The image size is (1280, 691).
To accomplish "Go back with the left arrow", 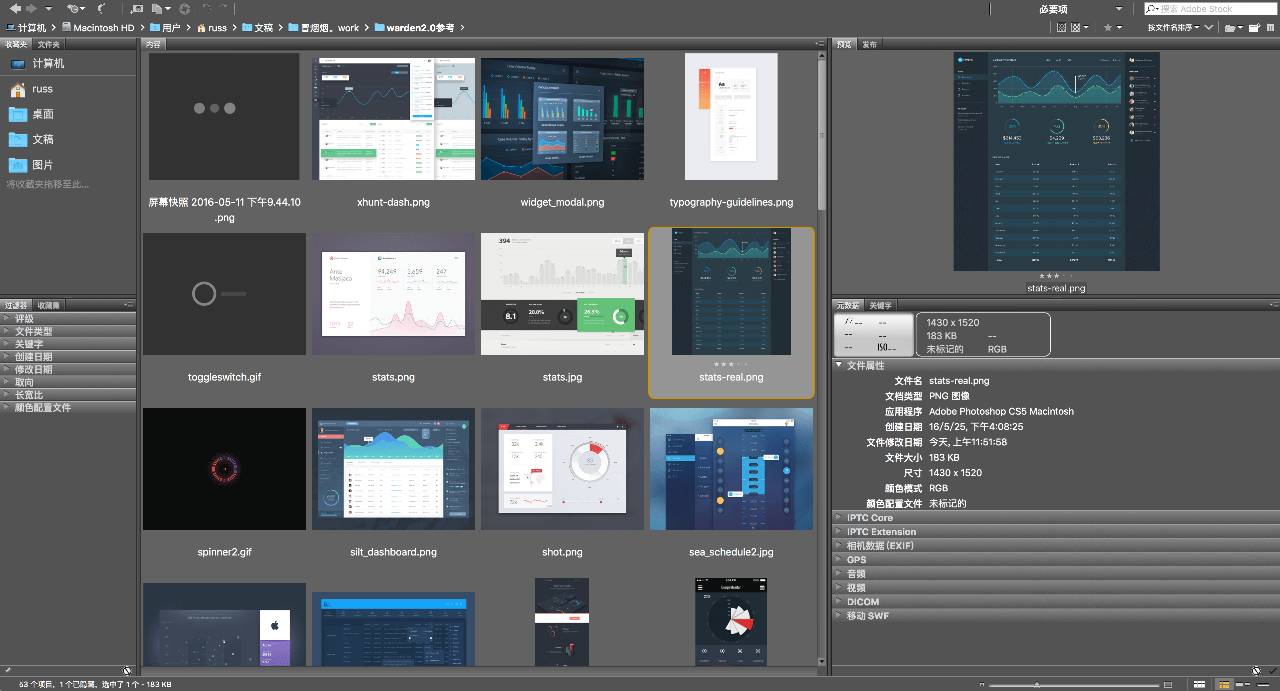I will pos(14,9).
